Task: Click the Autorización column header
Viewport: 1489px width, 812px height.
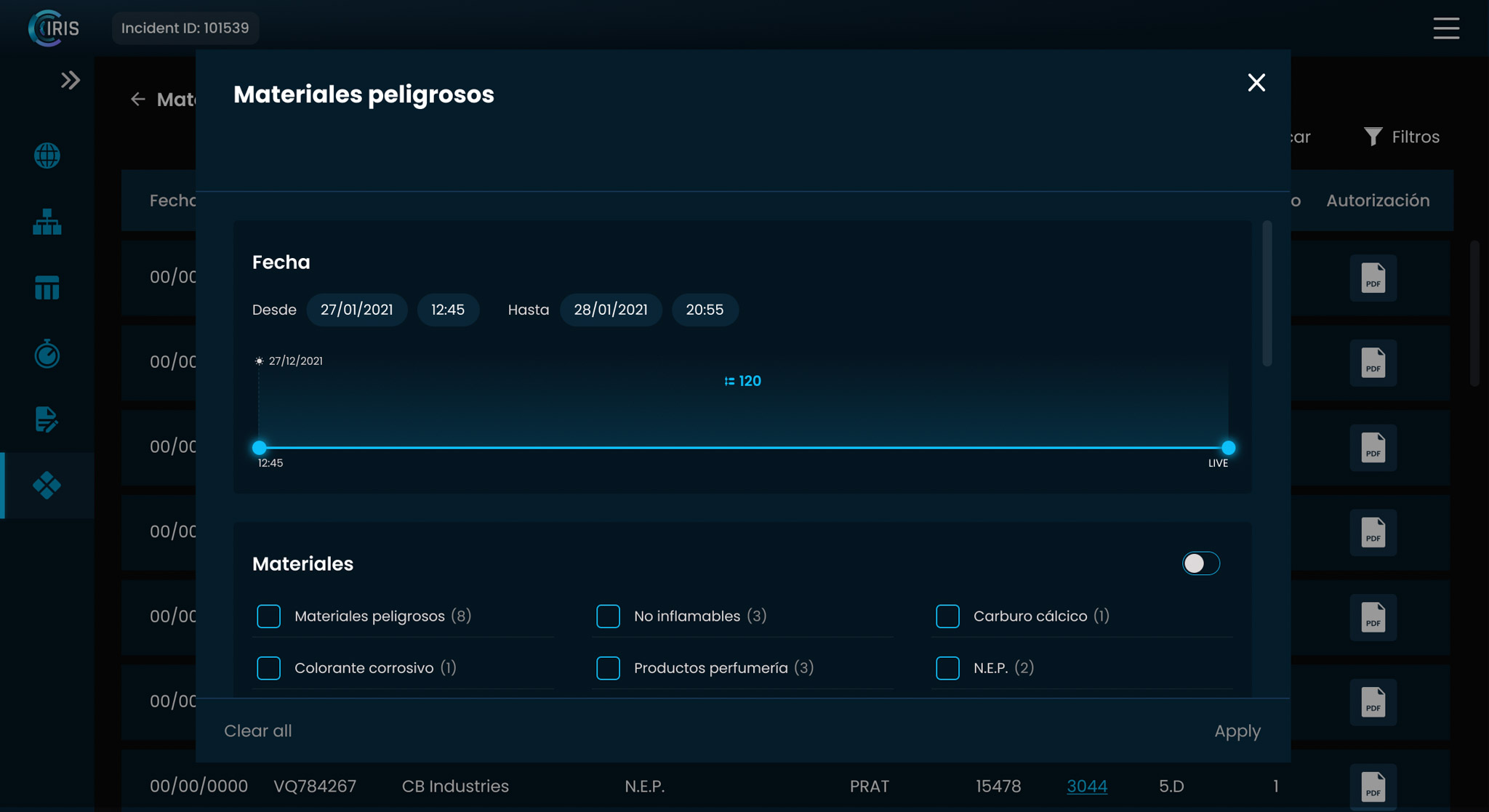Action: [x=1377, y=201]
